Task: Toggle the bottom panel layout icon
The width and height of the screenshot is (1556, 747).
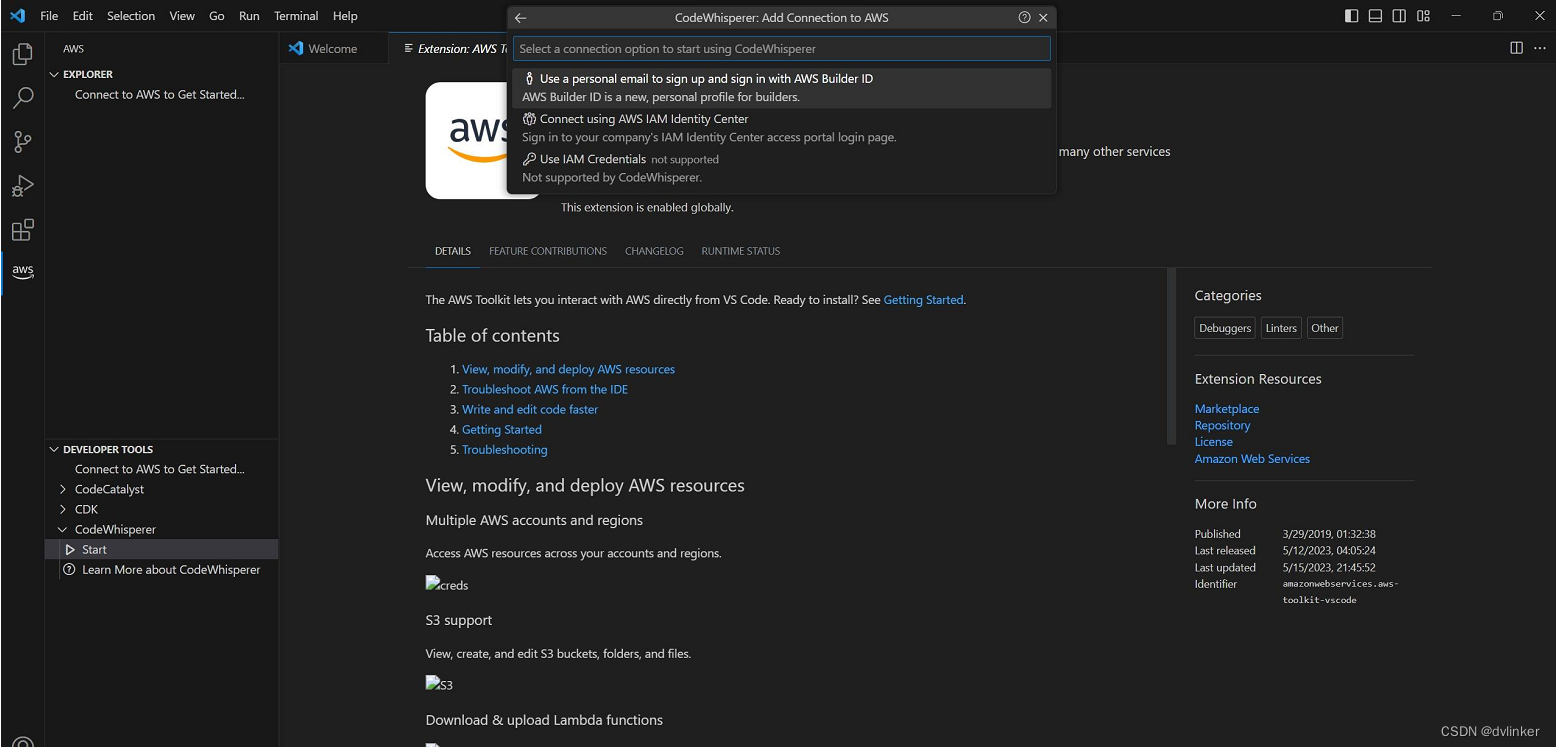Action: tap(1376, 16)
